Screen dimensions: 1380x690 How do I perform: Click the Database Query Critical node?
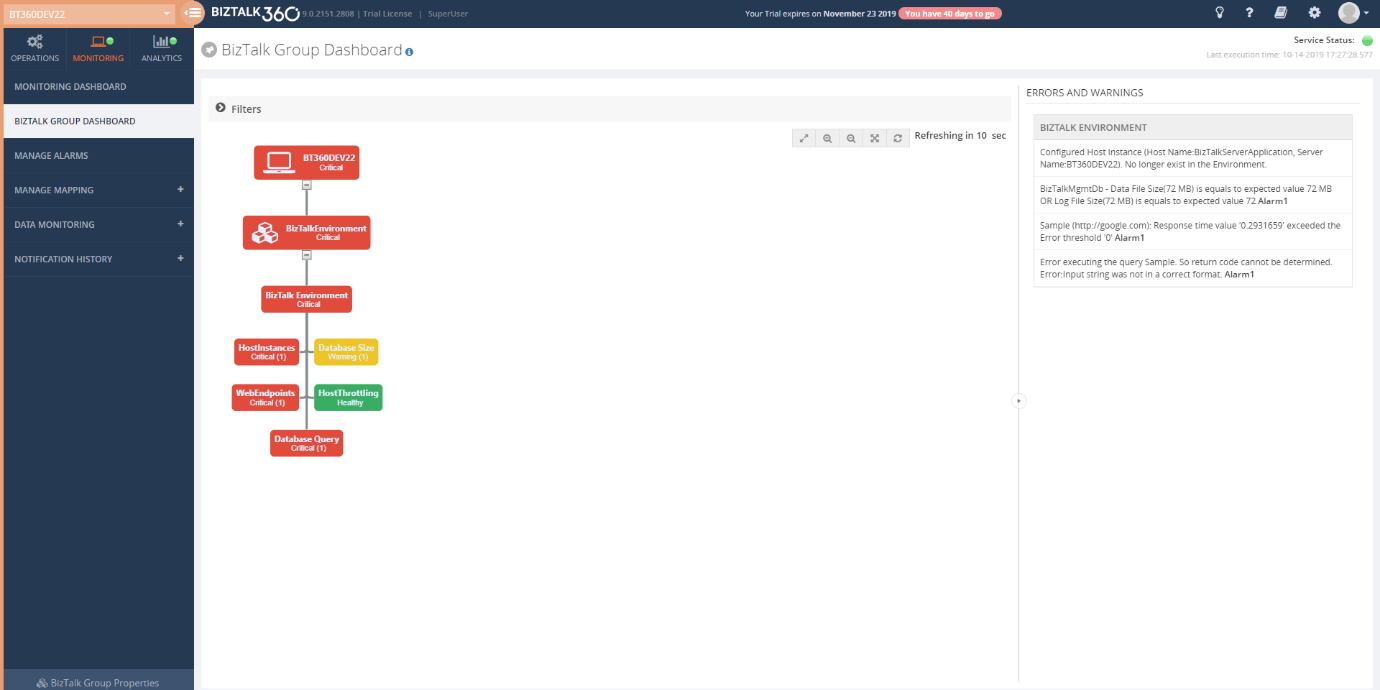click(x=306, y=443)
